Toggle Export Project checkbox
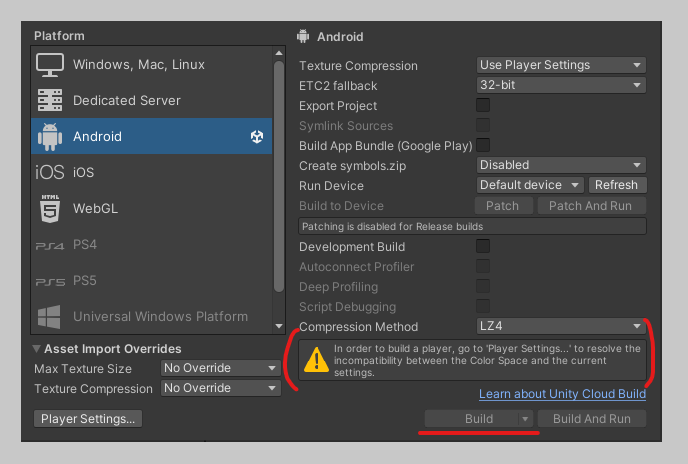The height and width of the screenshot is (464, 688). pos(483,105)
